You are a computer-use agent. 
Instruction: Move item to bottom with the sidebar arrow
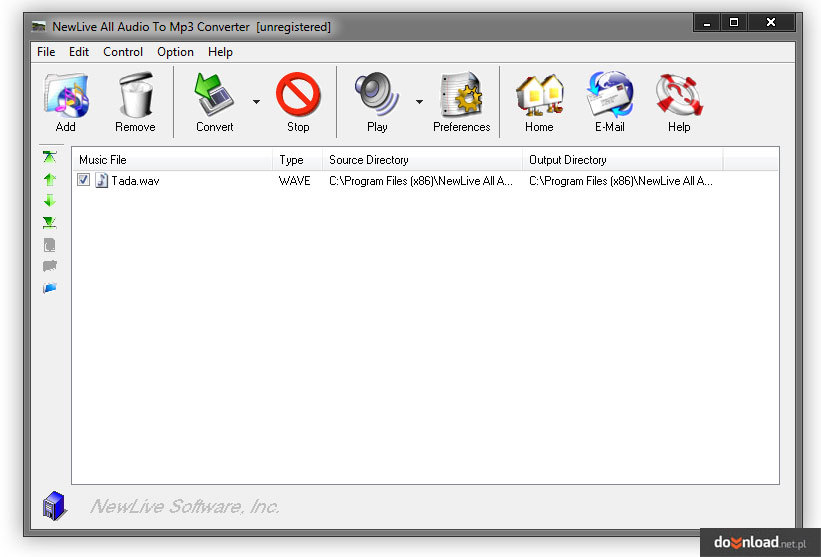coord(50,223)
